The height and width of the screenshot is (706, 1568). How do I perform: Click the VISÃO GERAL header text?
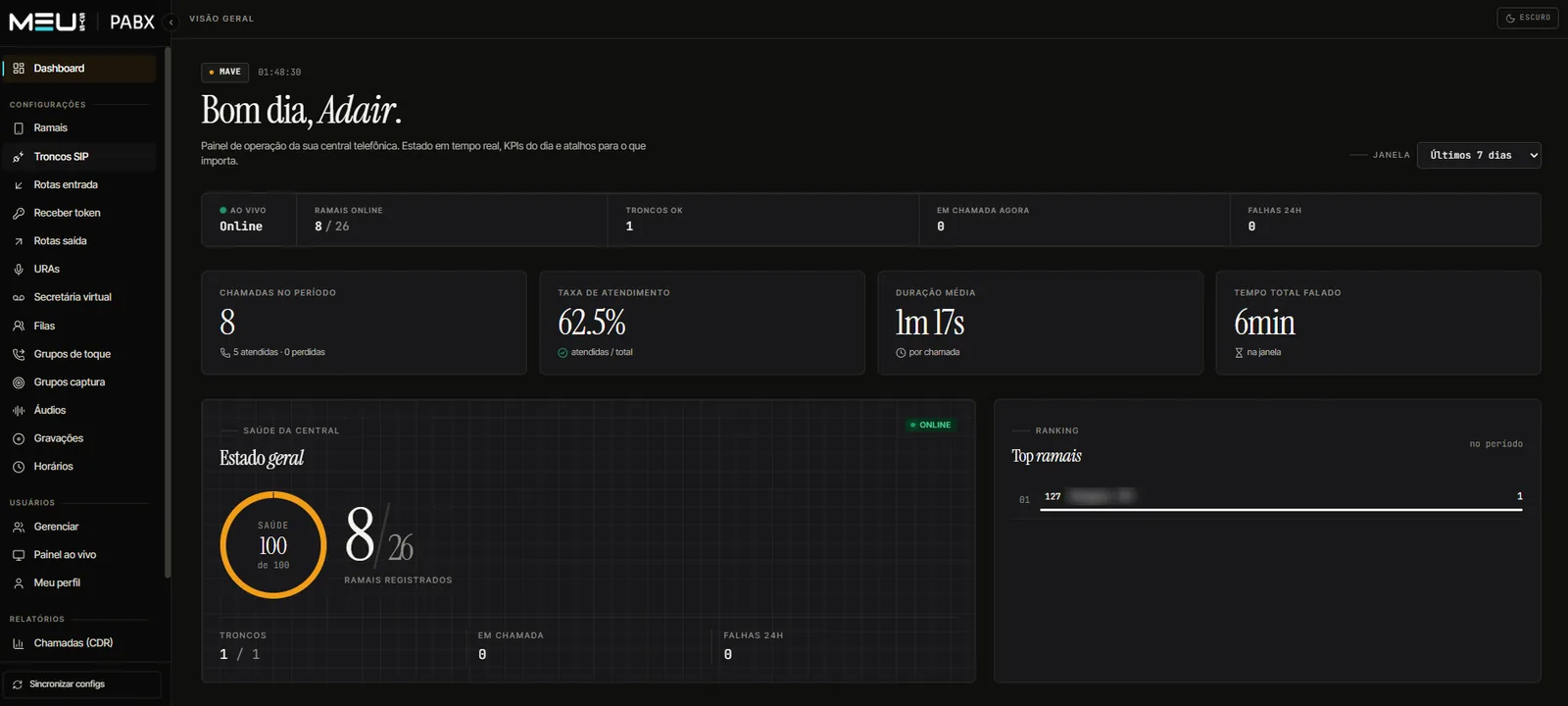[221, 19]
